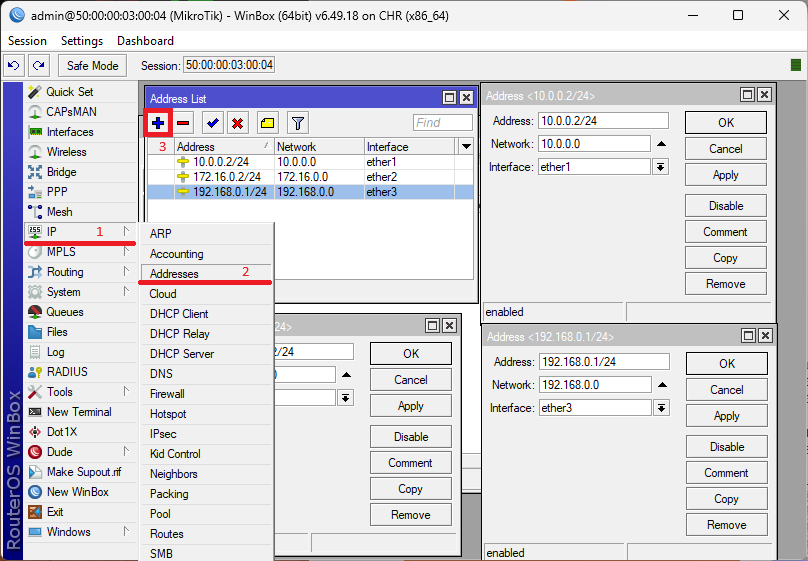Open Firewall in the IP submenu

[x=167, y=394]
